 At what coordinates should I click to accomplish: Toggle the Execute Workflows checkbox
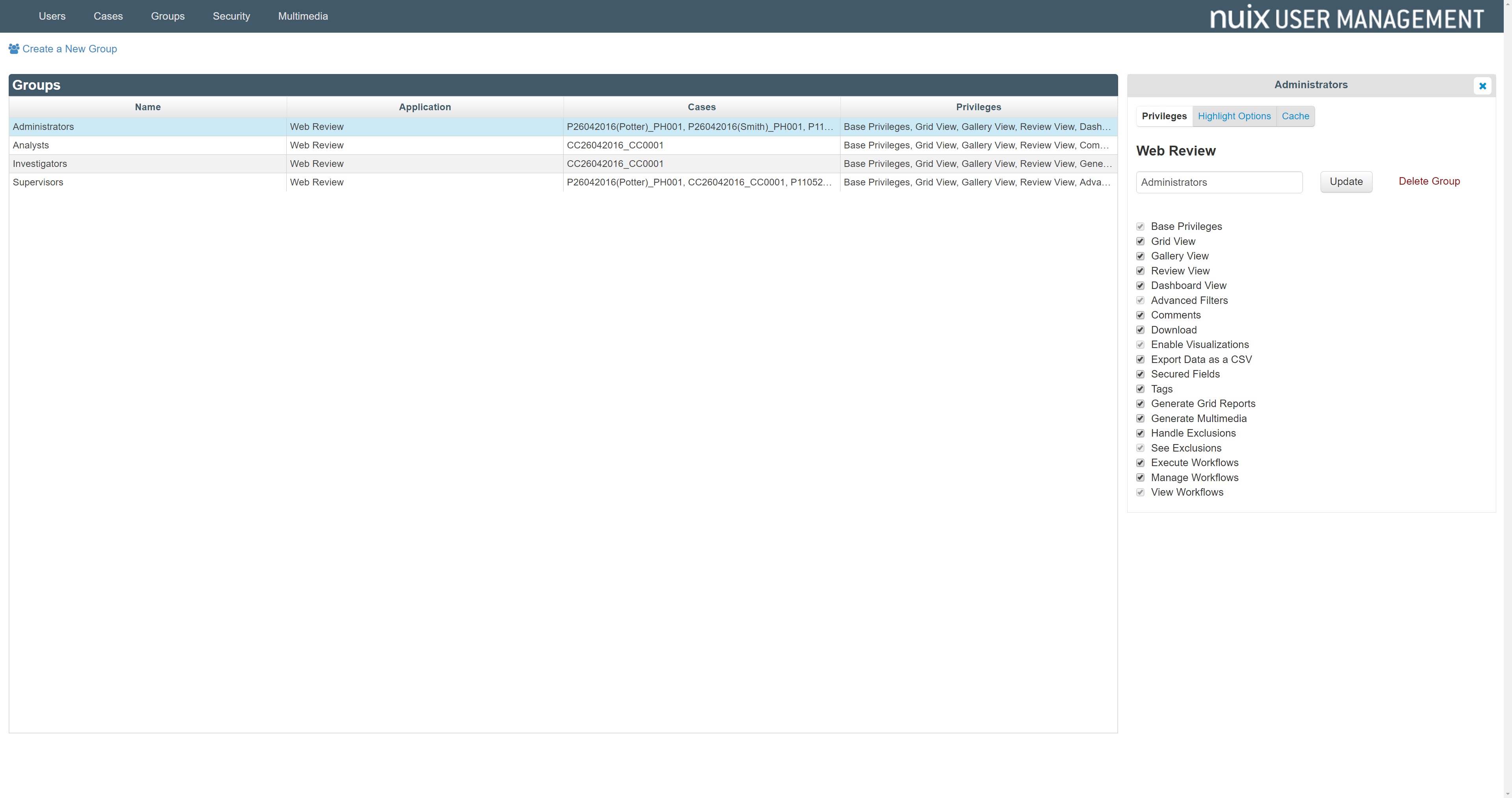(x=1140, y=463)
